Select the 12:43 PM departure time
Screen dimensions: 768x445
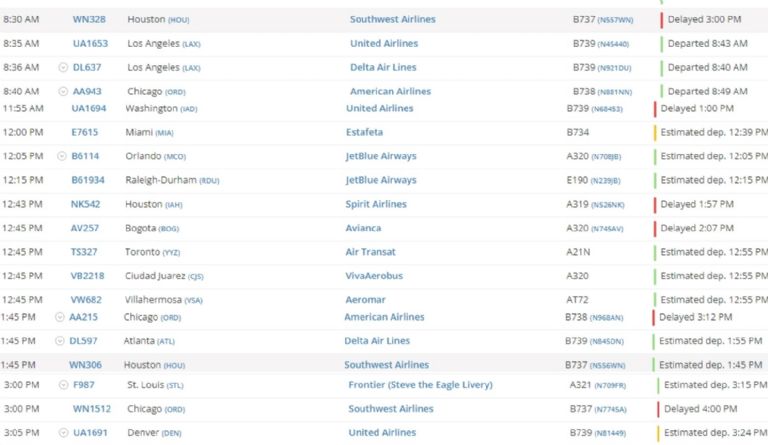[22, 204]
